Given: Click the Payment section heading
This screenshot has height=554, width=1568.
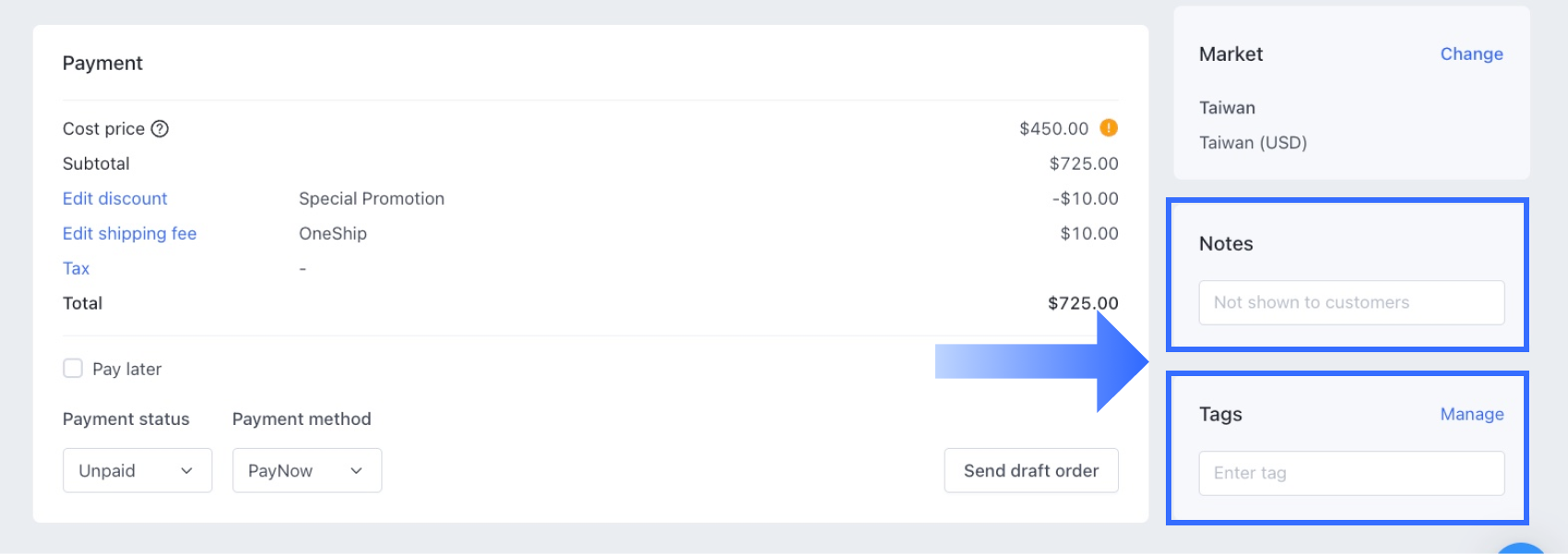Looking at the screenshot, I should tap(102, 64).
